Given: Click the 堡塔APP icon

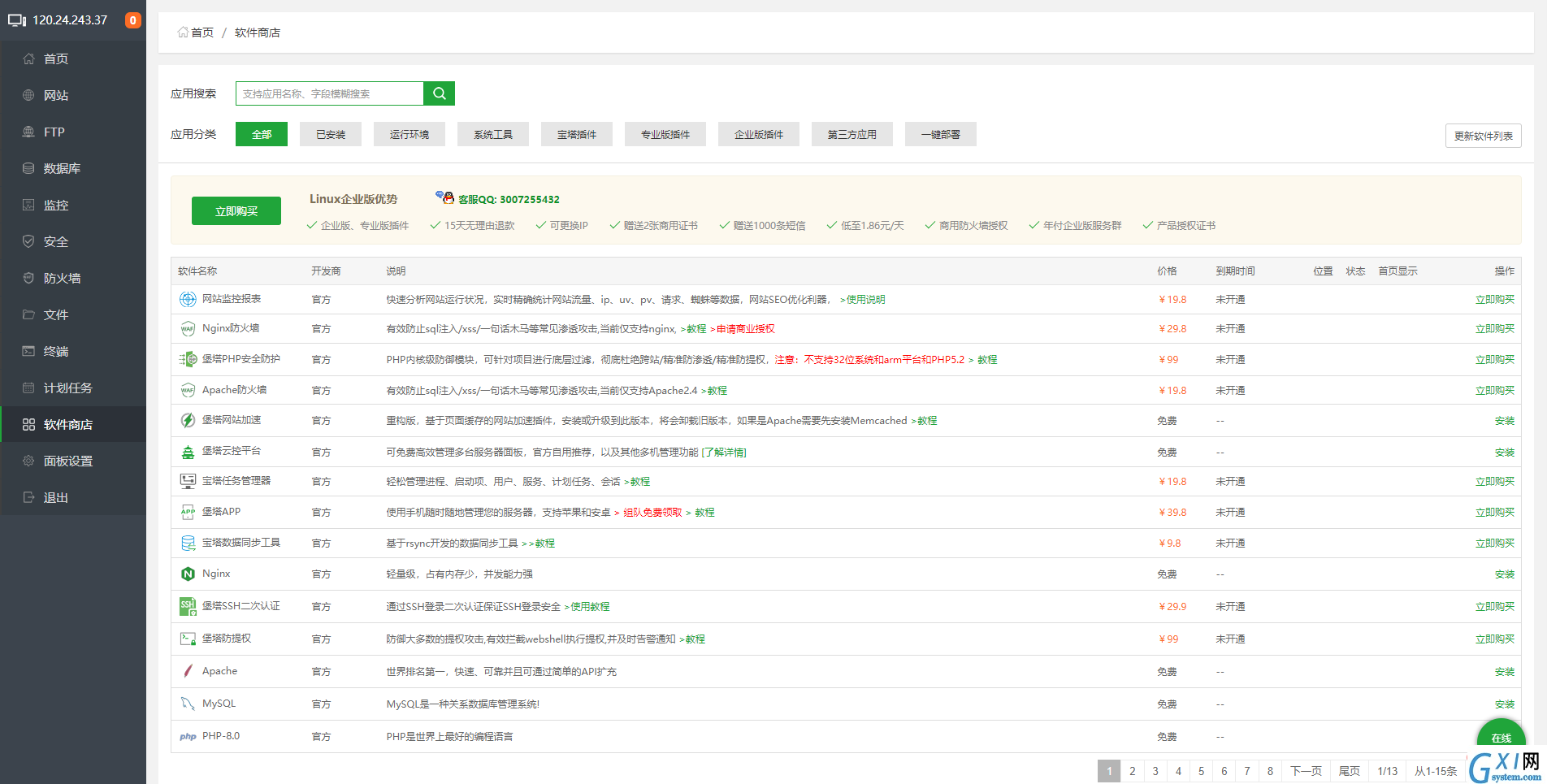Looking at the screenshot, I should [x=188, y=512].
